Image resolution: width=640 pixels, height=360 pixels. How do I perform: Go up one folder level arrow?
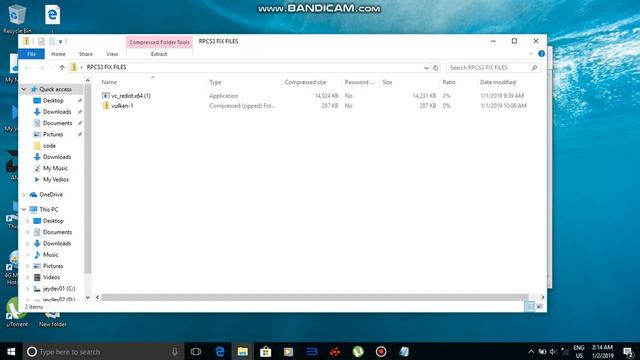point(62,67)
